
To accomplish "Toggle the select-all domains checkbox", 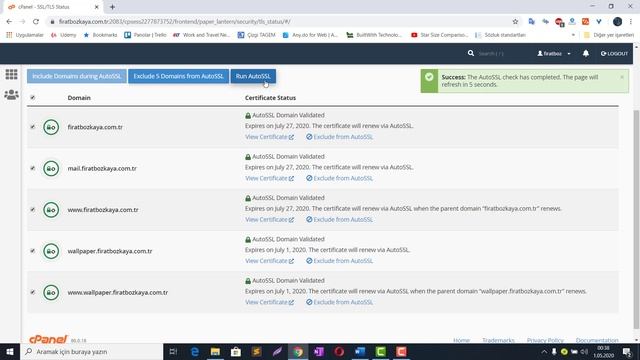I will point(33,98).
